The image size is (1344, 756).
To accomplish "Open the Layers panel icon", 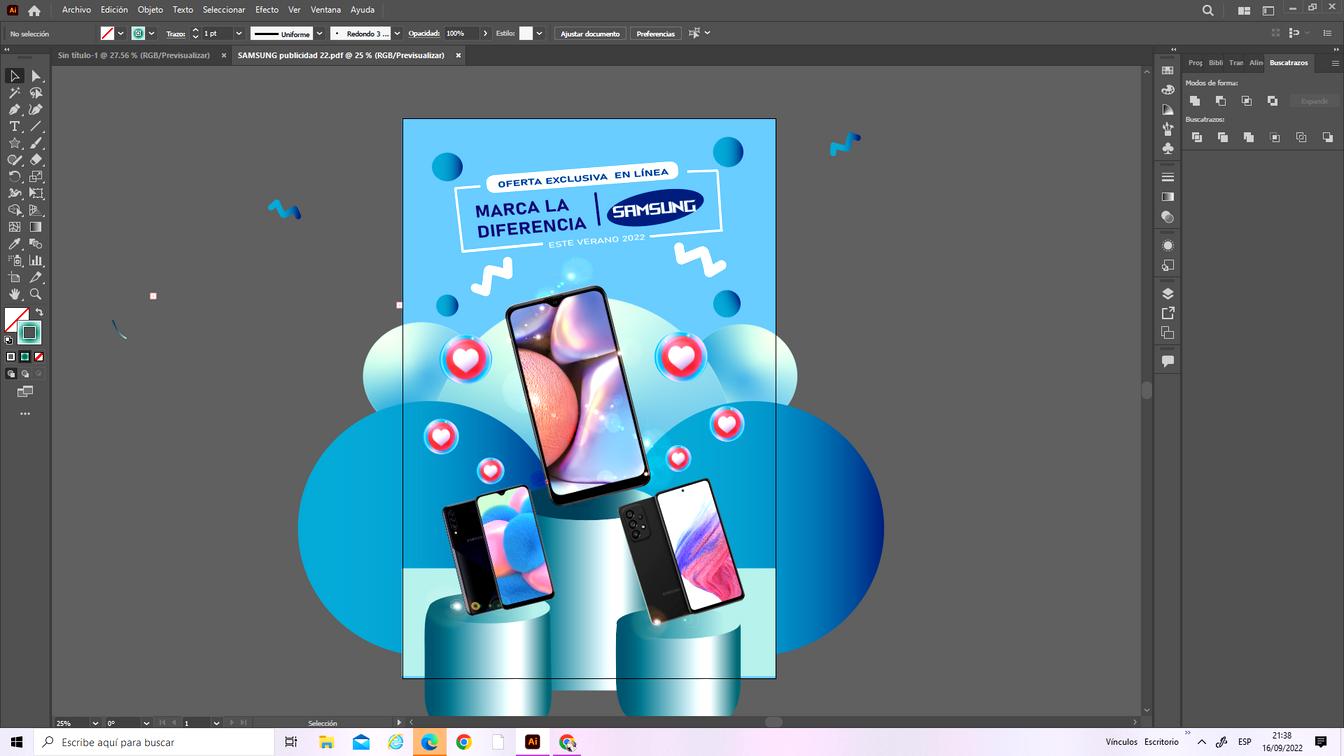I will (x=1167, y=294).
